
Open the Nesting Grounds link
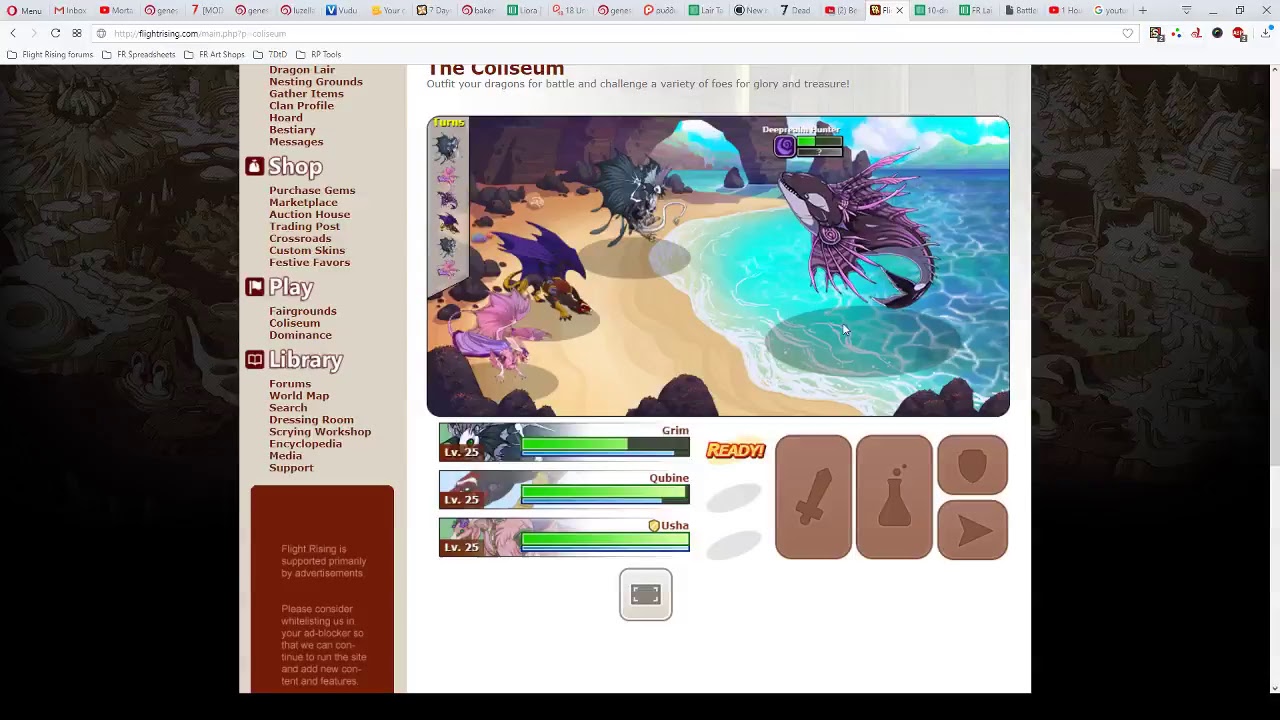[x=316, y=82]
